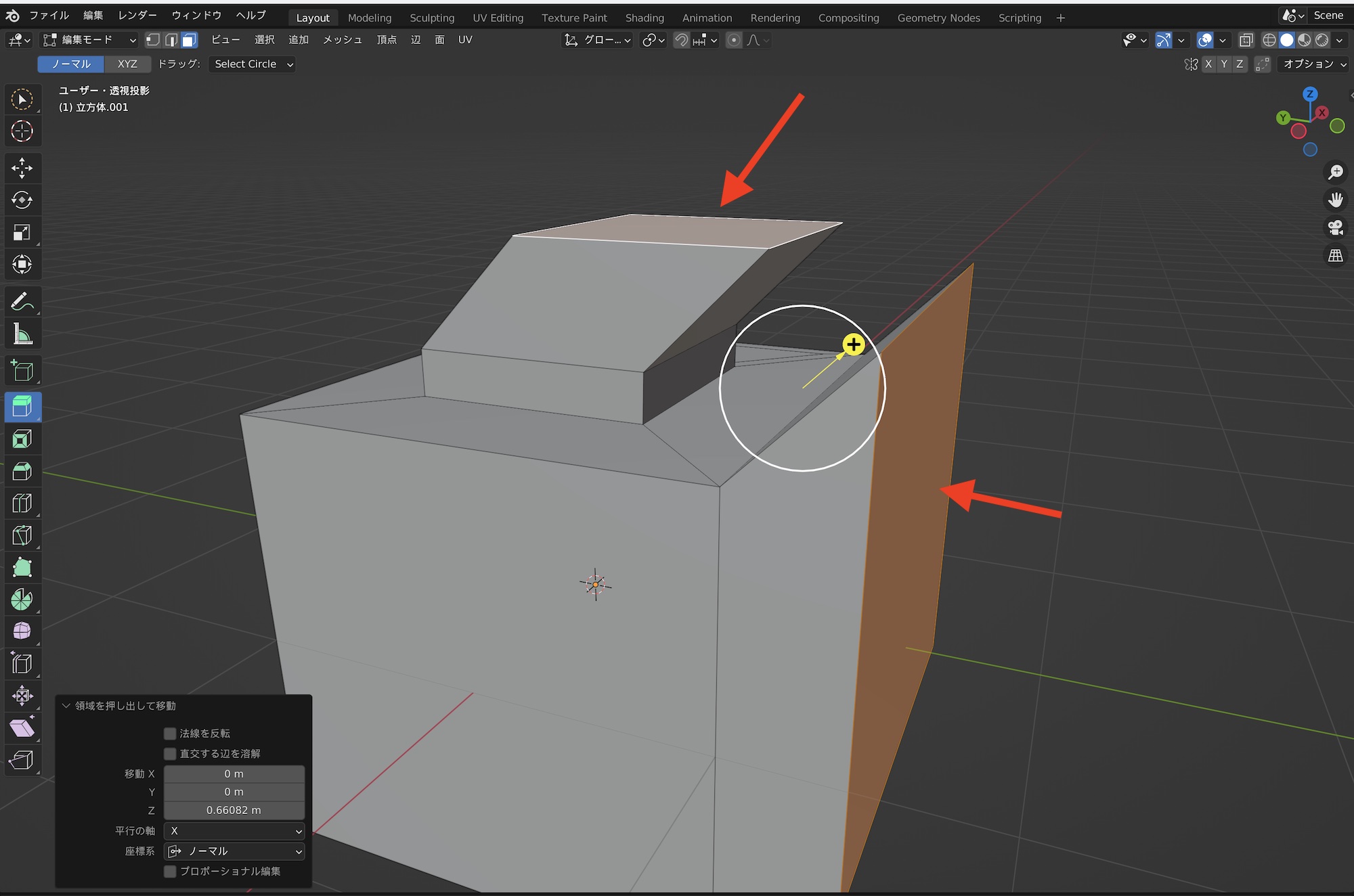Image resolution: width=1354 pixels, height=896 pixels.
Task: Open the オプション options button
Action: 1314,64
